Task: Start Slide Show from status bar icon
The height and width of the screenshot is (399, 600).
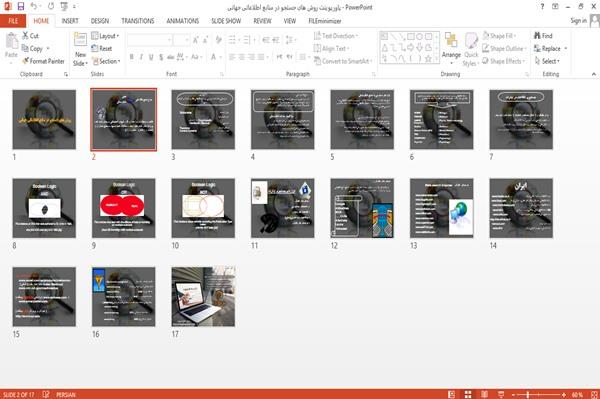Action: tap(501, 394)
